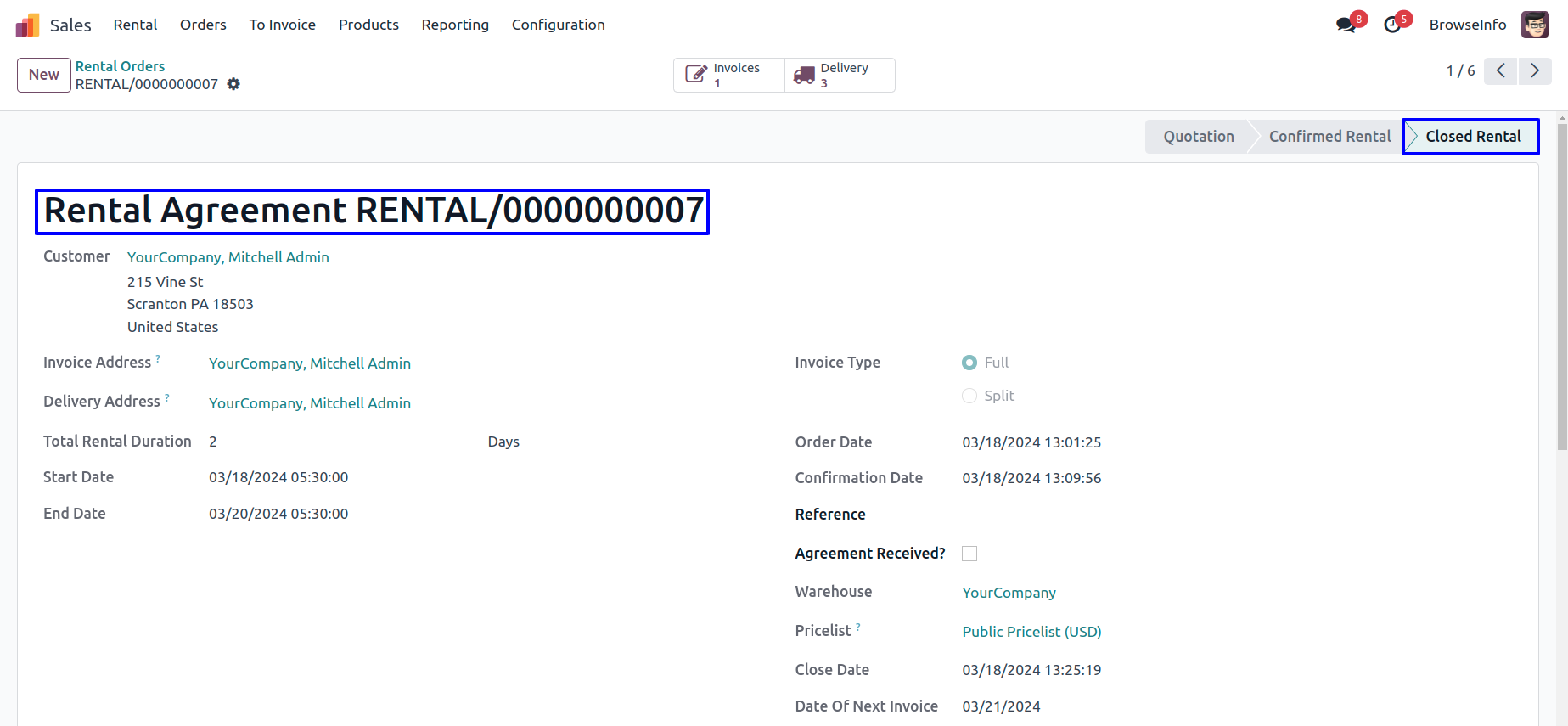Select the Closed Rental status stage
Image resolution: width=1568 pixels, height=726 pixels.
[1471, 137]
